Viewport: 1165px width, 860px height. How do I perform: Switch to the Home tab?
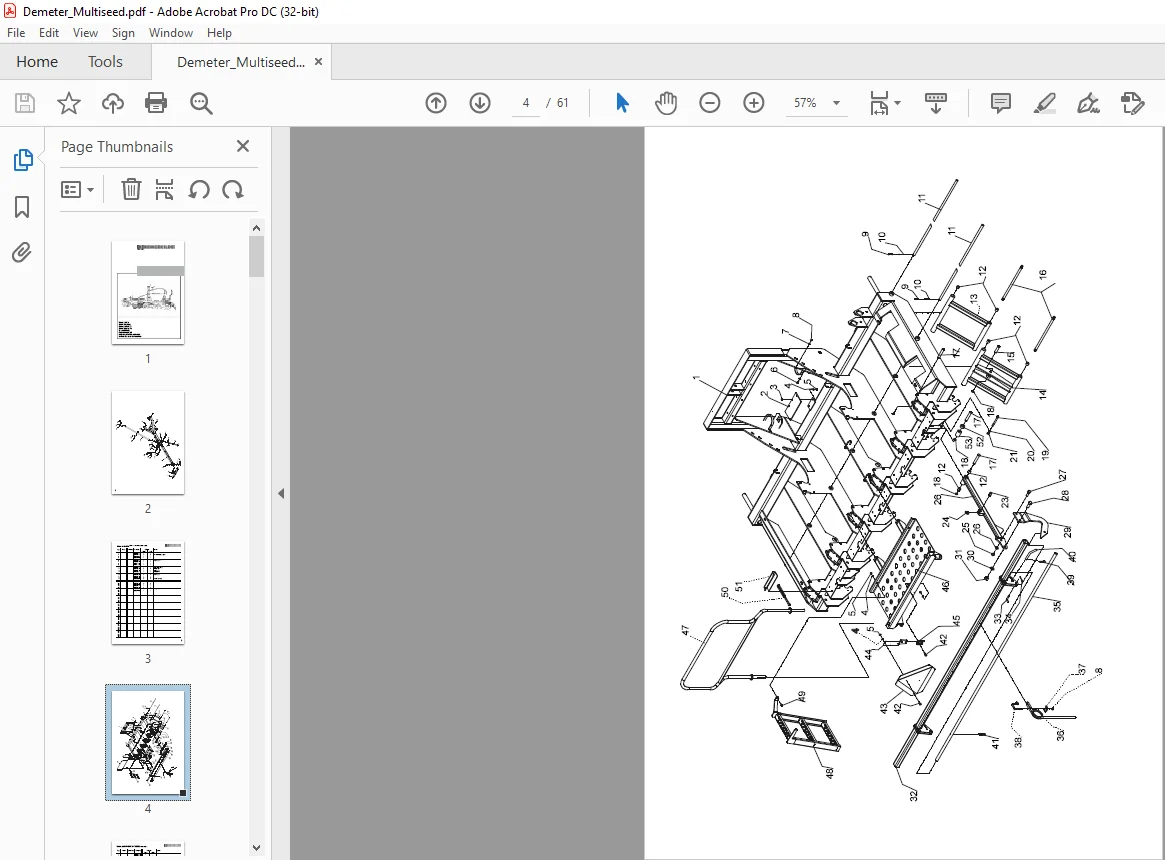37,62
